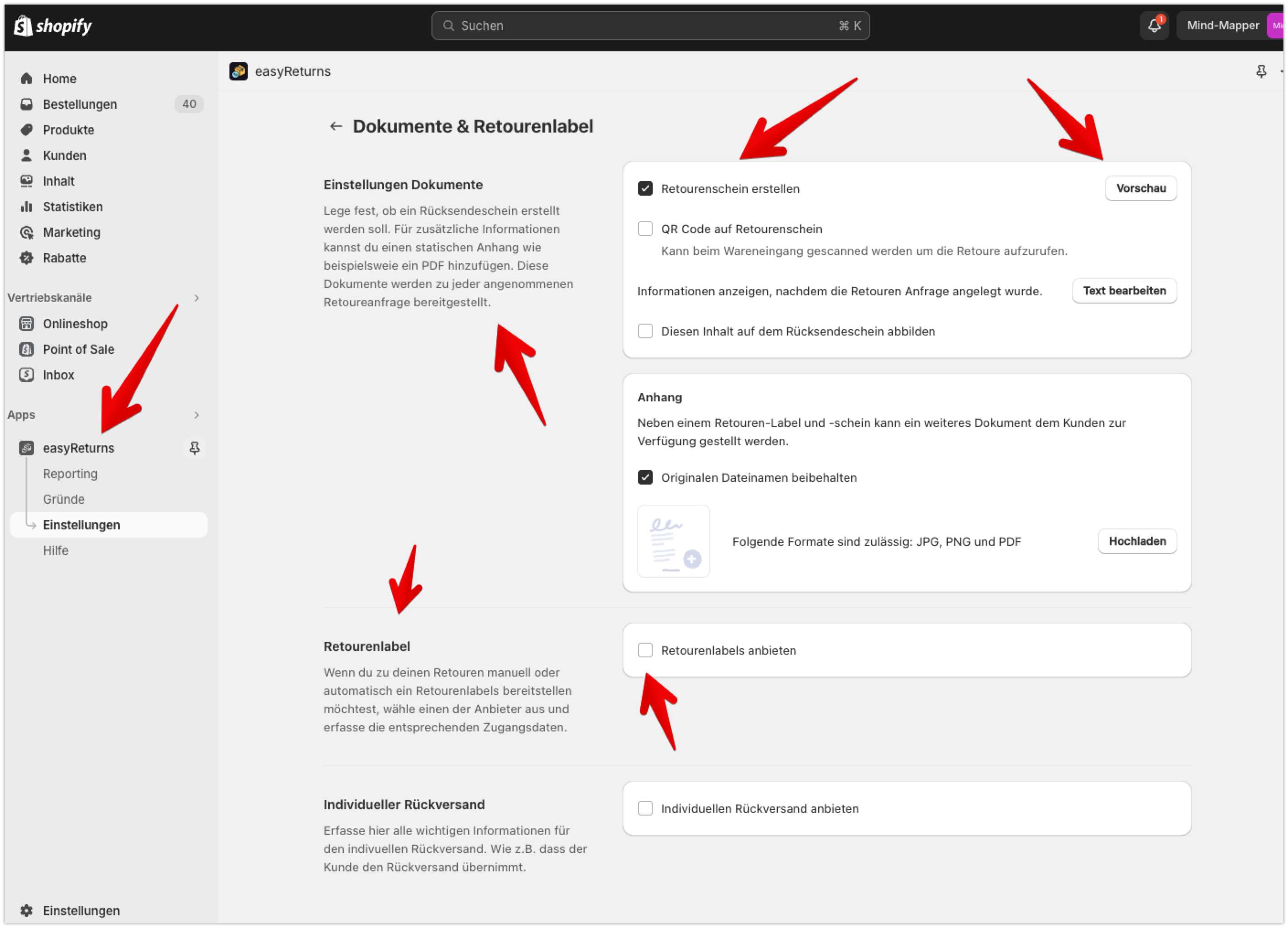
Task: Enable QR Code auf Retourenschein
Action: point(645,229)
